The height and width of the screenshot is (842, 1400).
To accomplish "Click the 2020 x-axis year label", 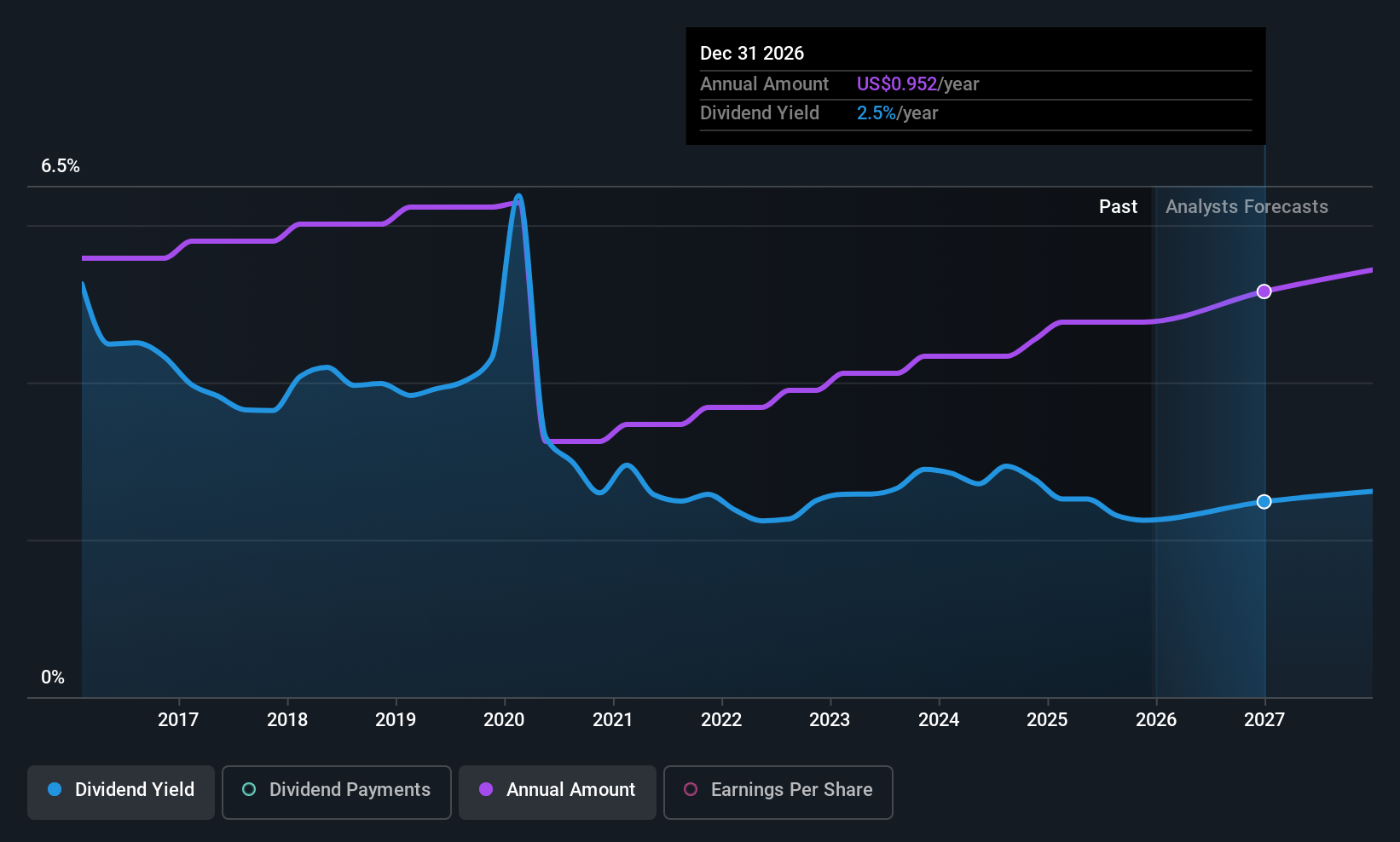I will coord(504,720).
